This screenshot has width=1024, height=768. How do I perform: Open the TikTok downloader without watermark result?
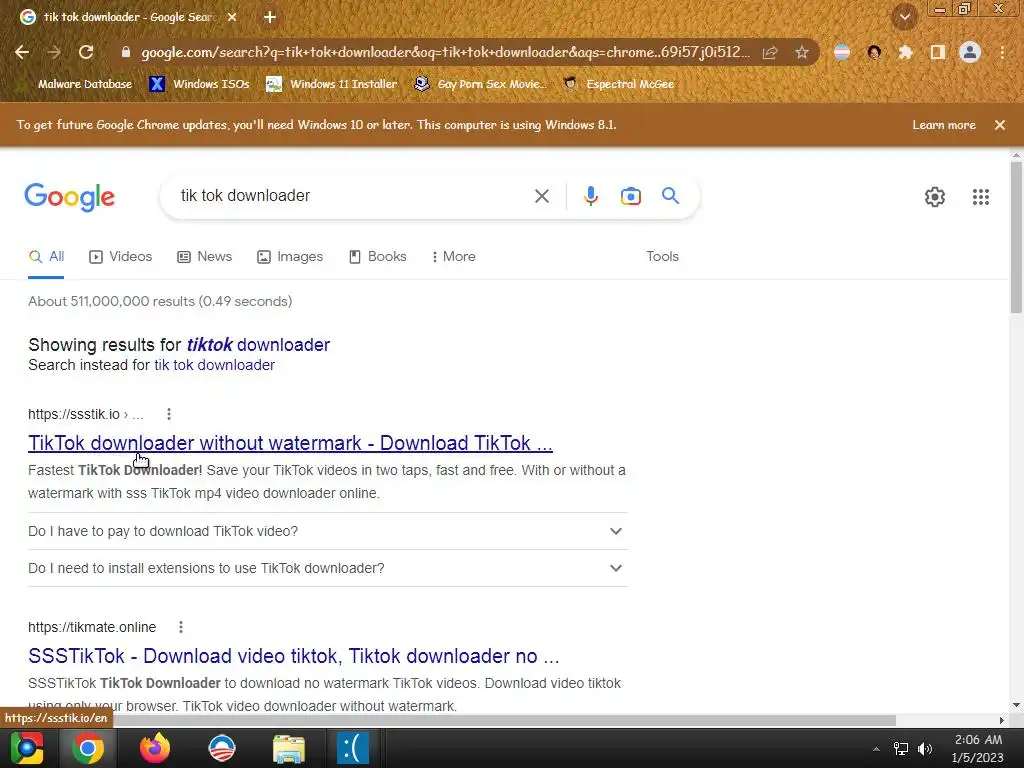(290, 443)
